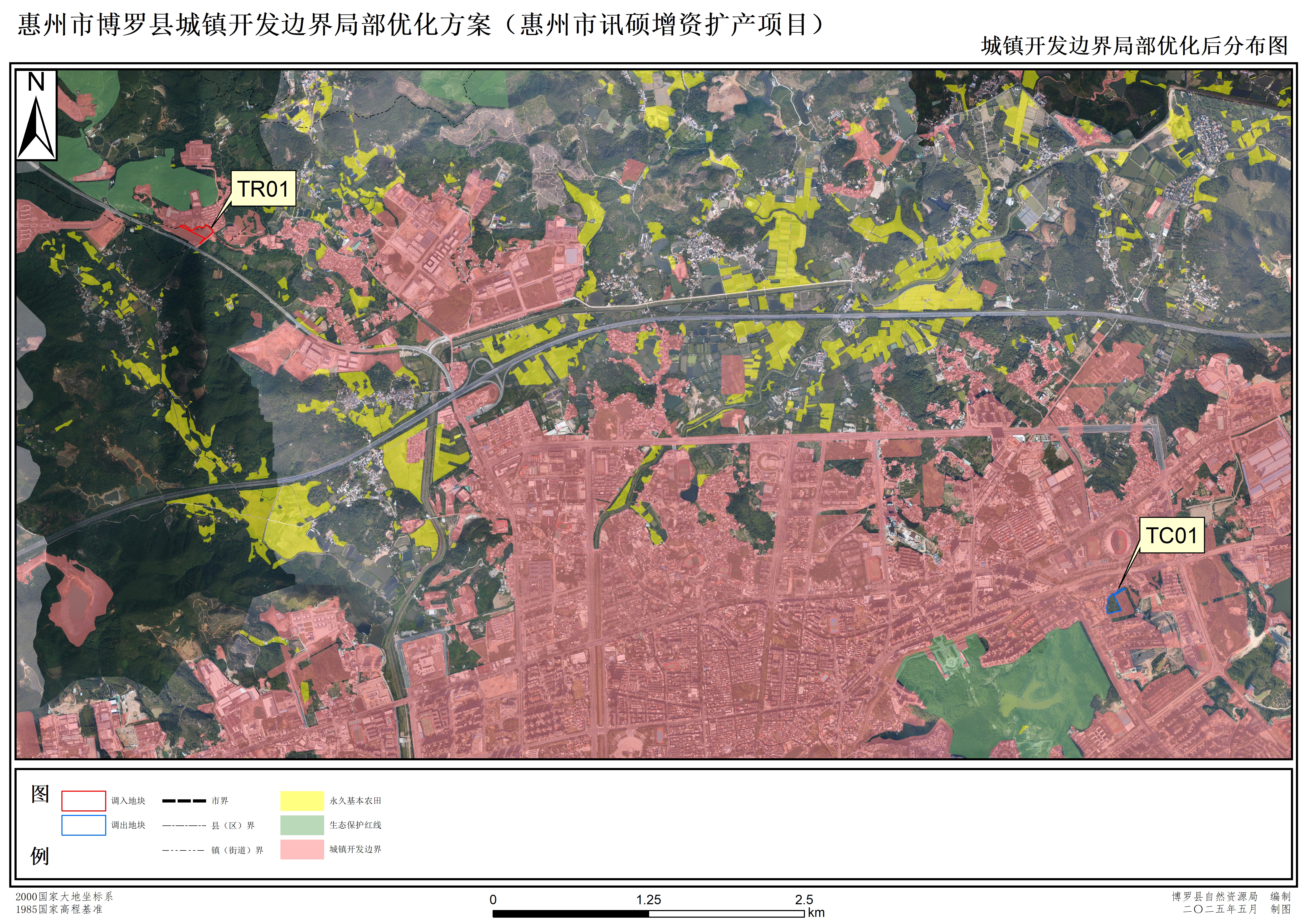Click the 1.25 scale bar midpoint label
The image size is (1307, 924).
[x=648, y=899]
